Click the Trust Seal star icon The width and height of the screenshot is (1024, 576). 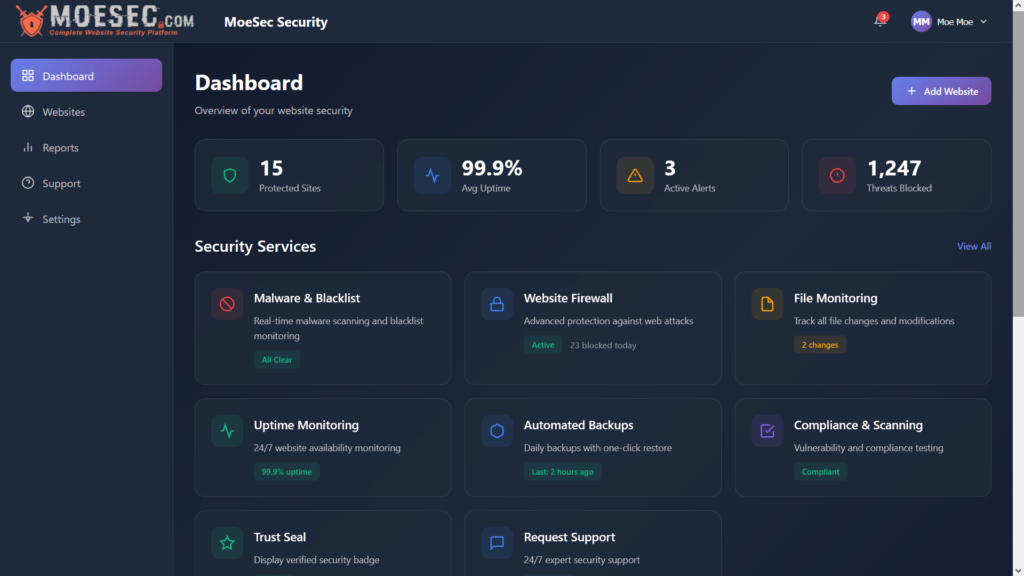click(x=227, y=543)
